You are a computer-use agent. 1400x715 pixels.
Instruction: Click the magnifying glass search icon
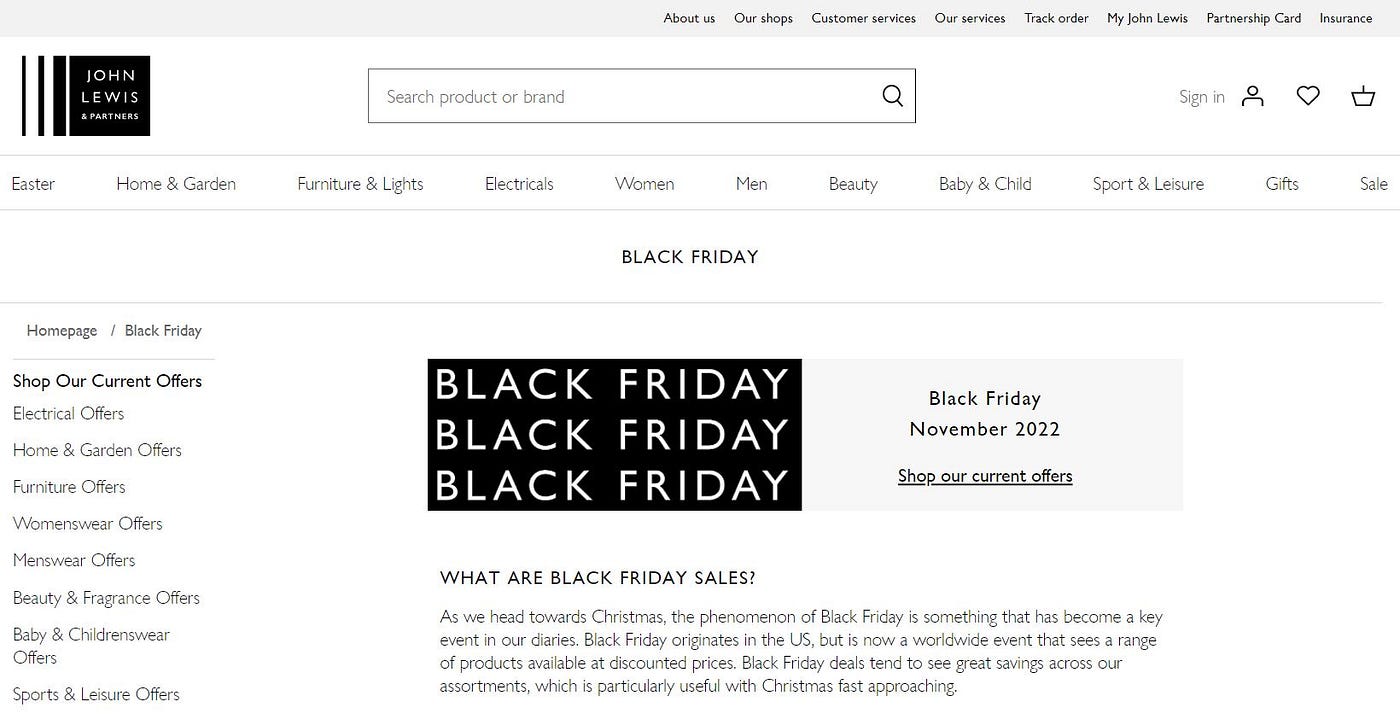coord(892,96)
